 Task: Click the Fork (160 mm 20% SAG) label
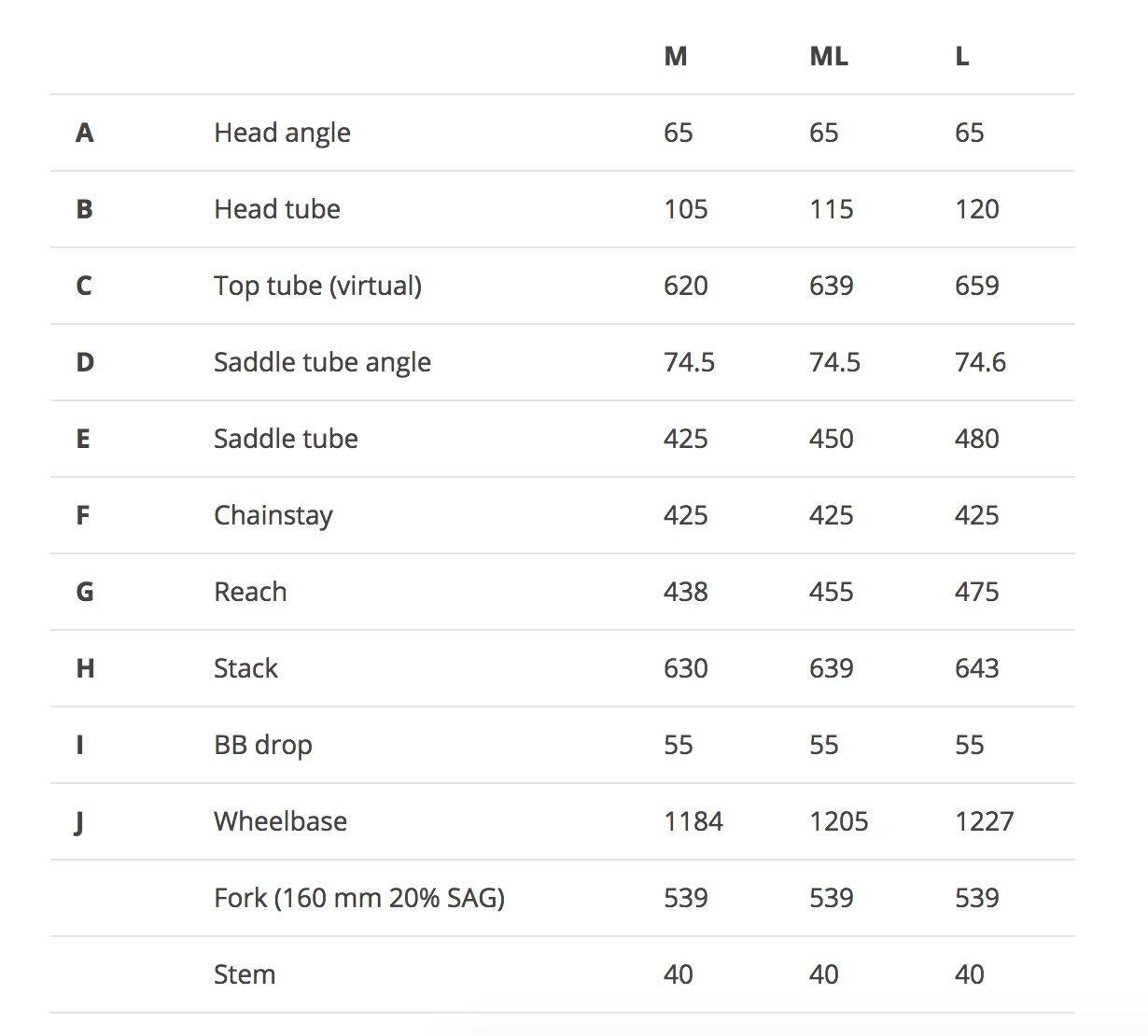[x=358, y=898]
